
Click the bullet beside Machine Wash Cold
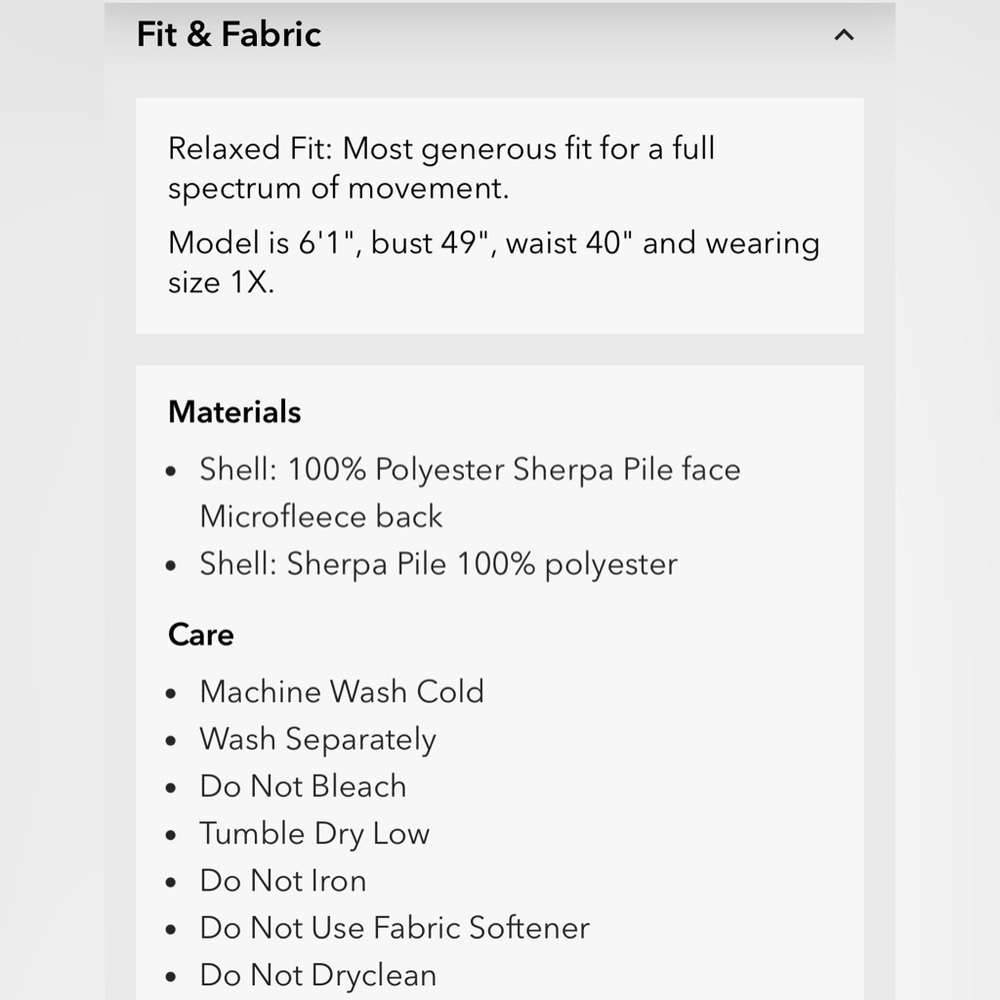170,693
